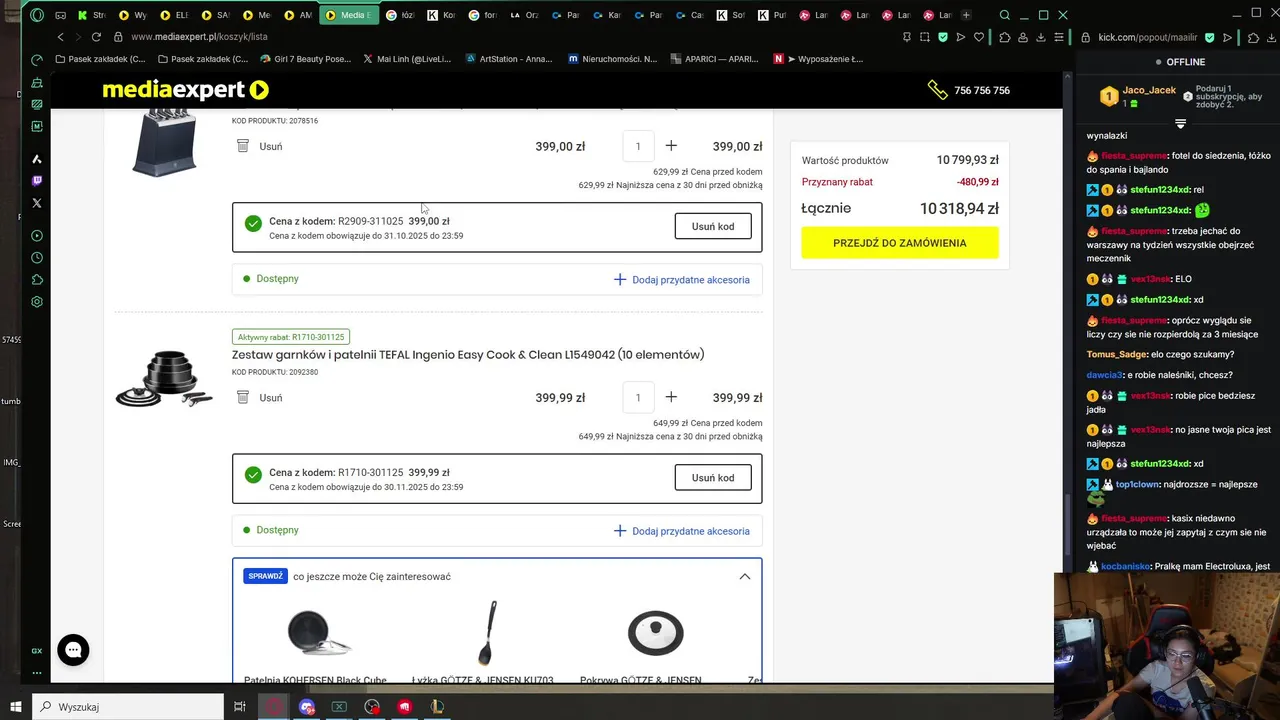Open Windows Task View
The image size is (1280, 720).
tap(240, 707)
